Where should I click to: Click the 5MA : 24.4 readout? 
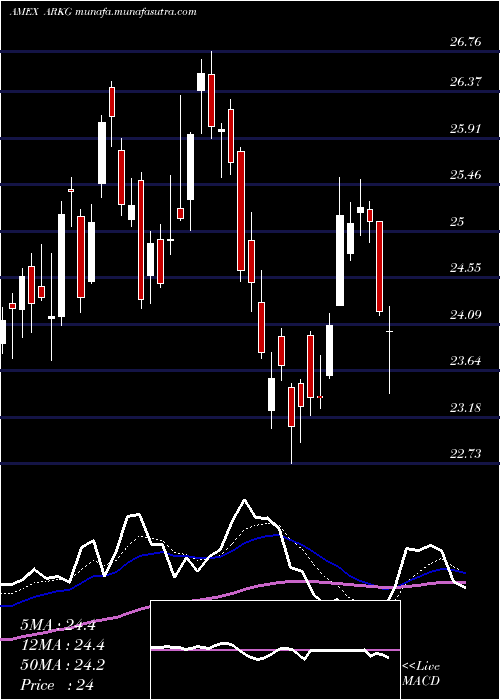pyautogui.click(x=58, y=625)
